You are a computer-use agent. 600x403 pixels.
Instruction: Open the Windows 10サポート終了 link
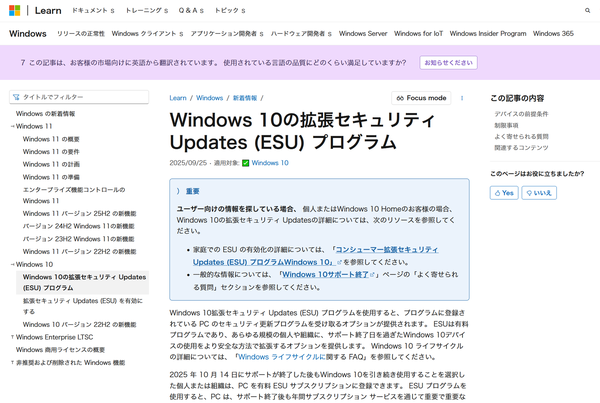pyautogui.click(x=324, y=272)
